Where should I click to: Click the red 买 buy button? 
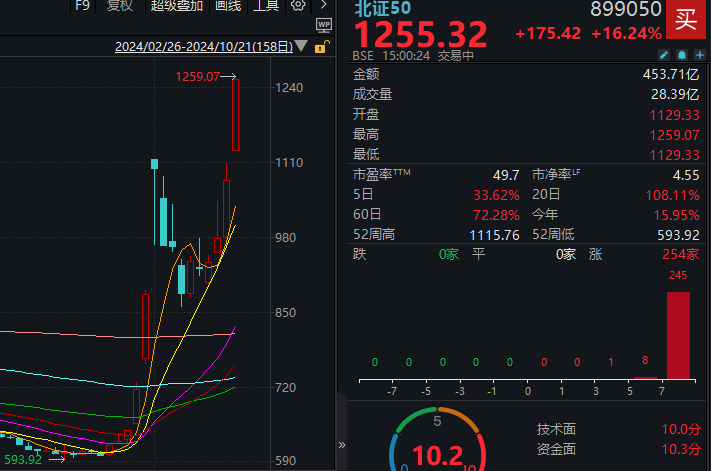686,19
